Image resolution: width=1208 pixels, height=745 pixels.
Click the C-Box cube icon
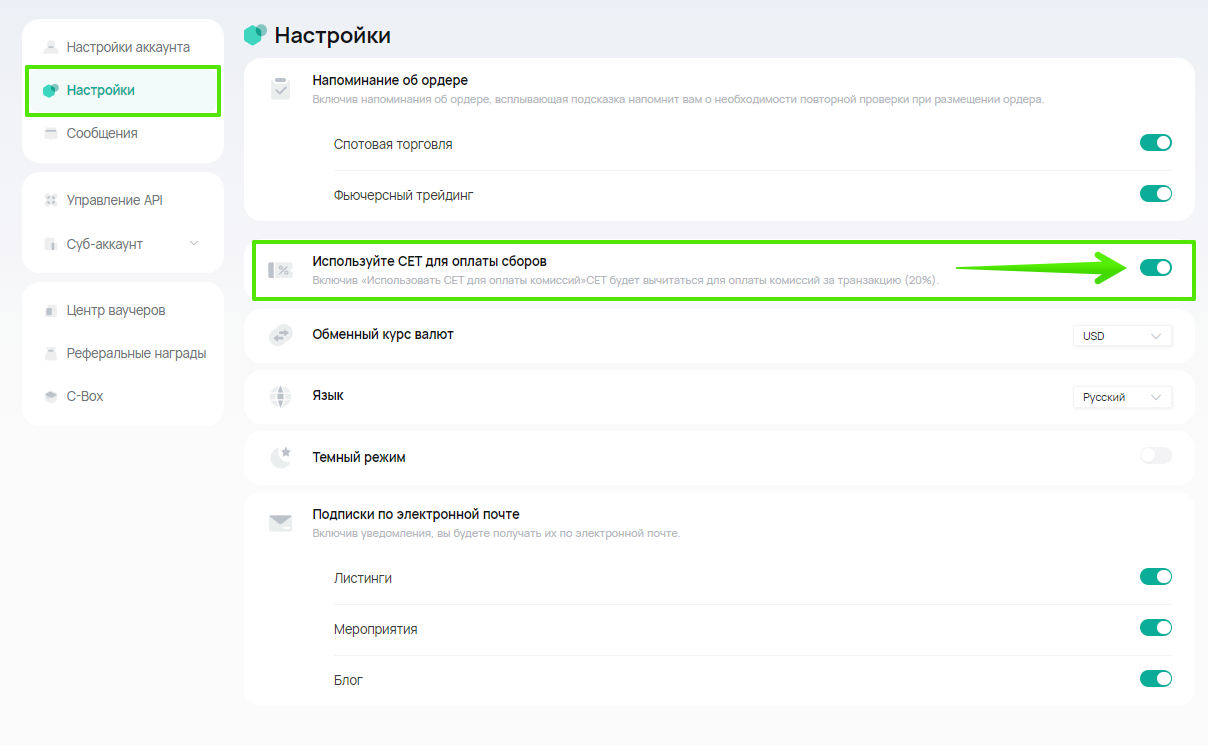[x=51, y=396]
